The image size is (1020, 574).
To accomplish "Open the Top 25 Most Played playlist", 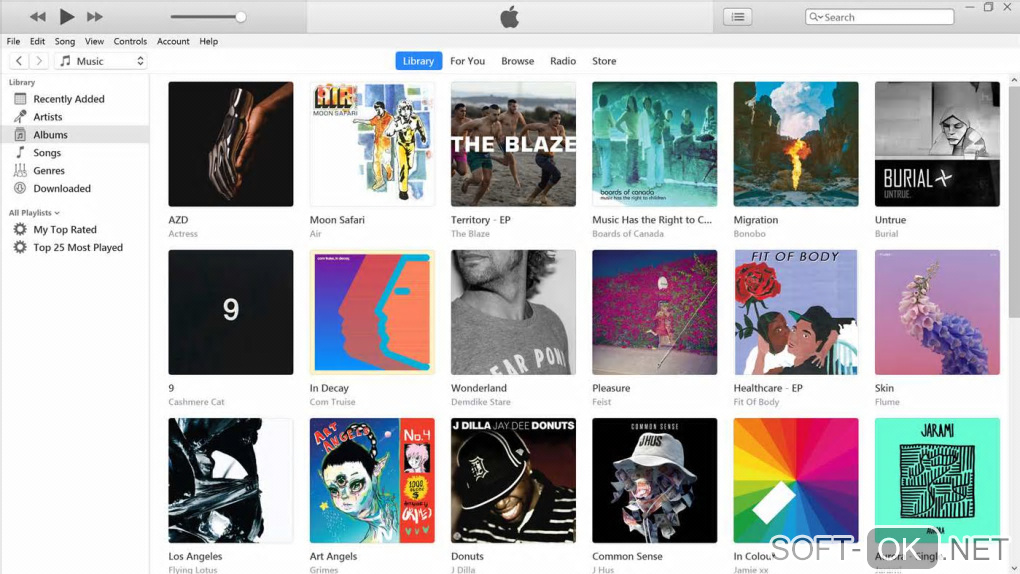I will [x=77, y=247].
